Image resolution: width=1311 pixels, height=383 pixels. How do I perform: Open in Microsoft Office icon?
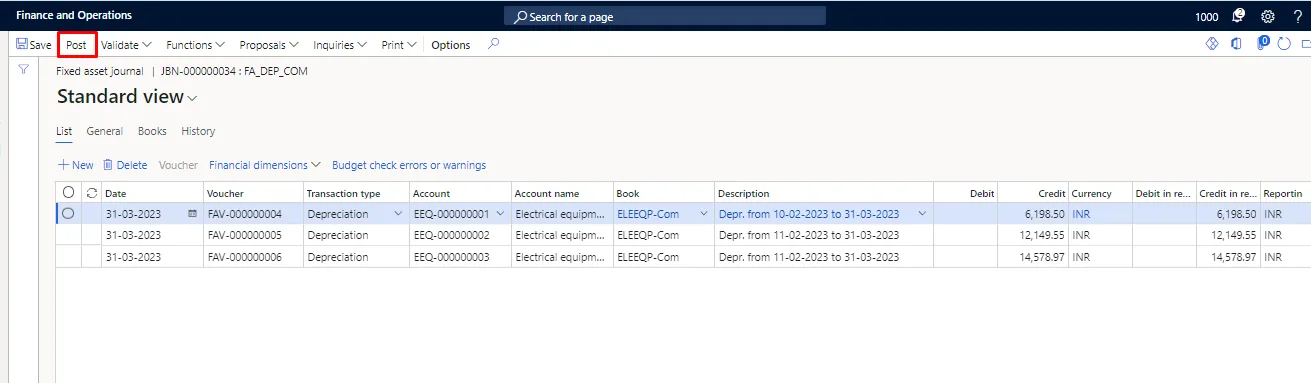coord(1236,44)
